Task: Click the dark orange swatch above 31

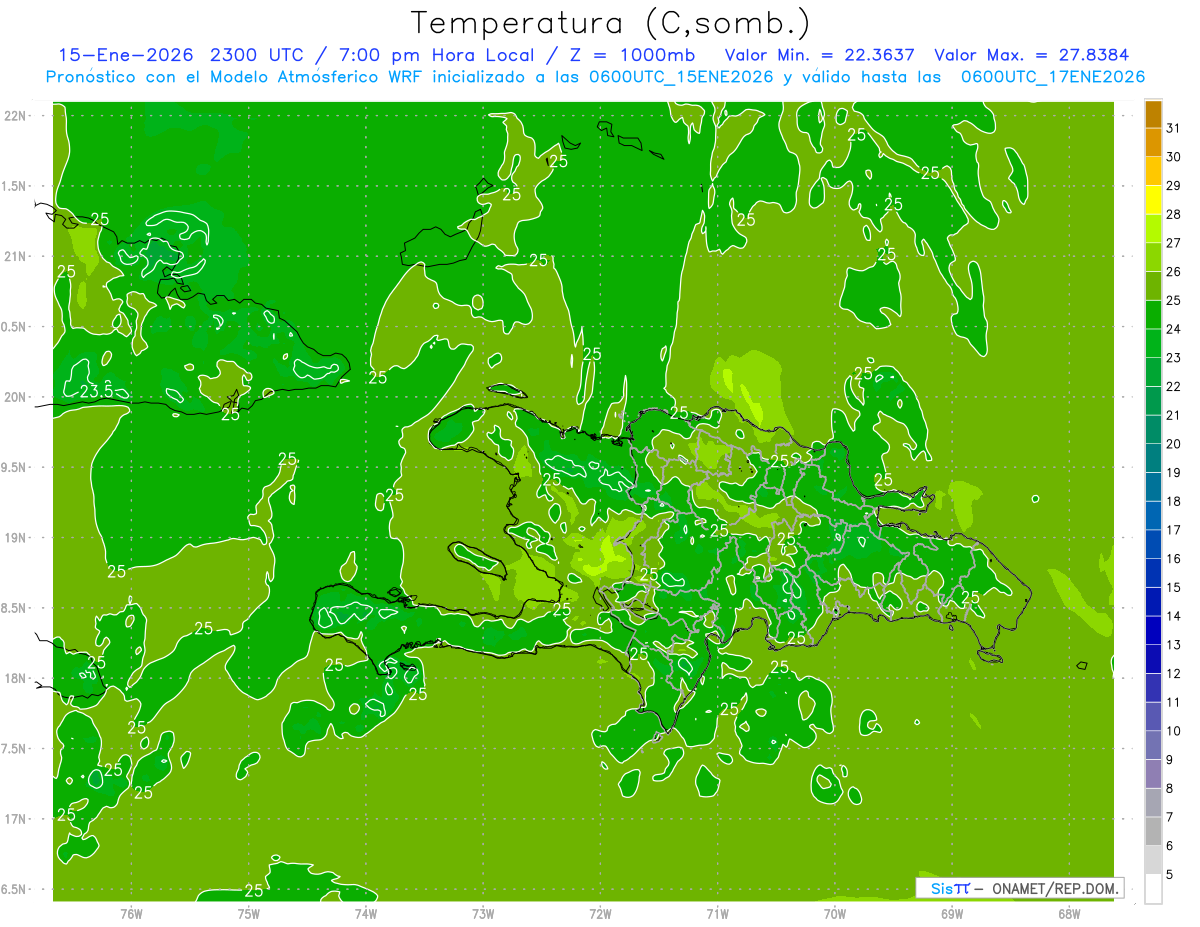Action: (x=1153, y=114)
